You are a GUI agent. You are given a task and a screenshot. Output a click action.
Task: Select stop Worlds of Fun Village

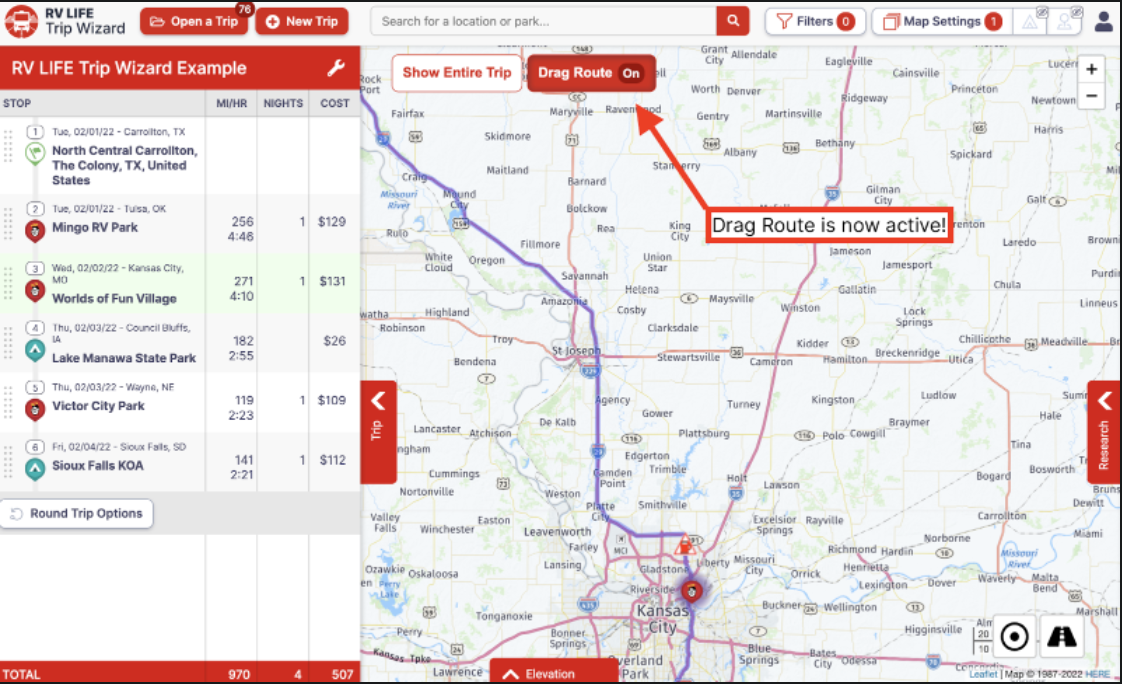(x=114, y=298)
